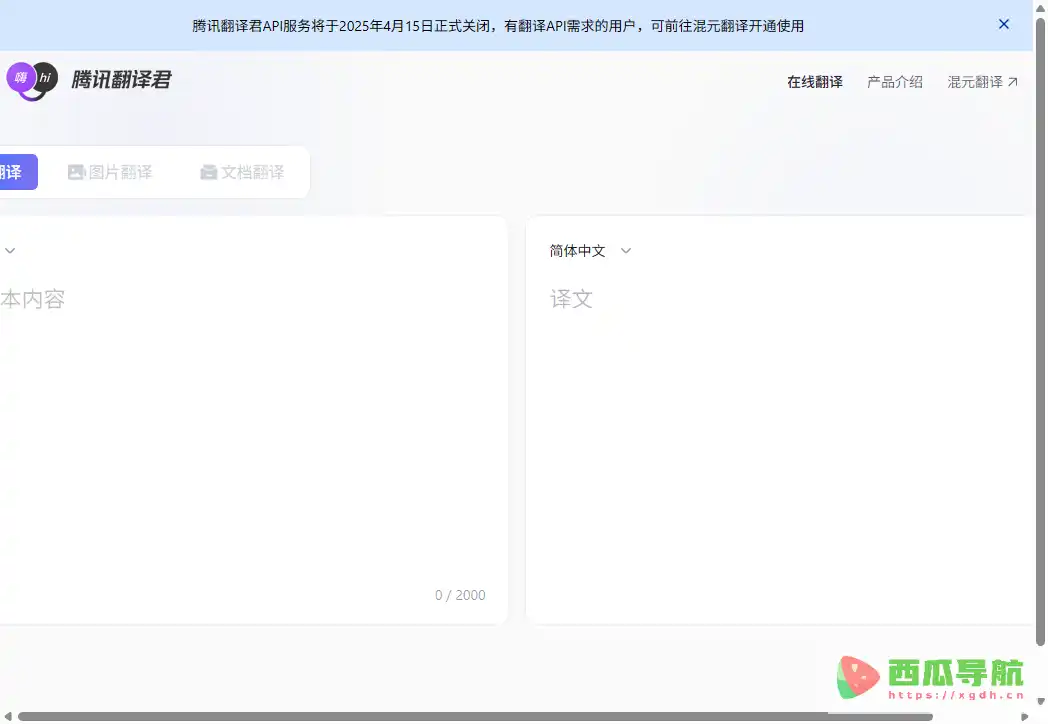This screenshot has height=724, width=1048.
Task: Follow the 混元翻译 external link
Action: tap(982, 82)
